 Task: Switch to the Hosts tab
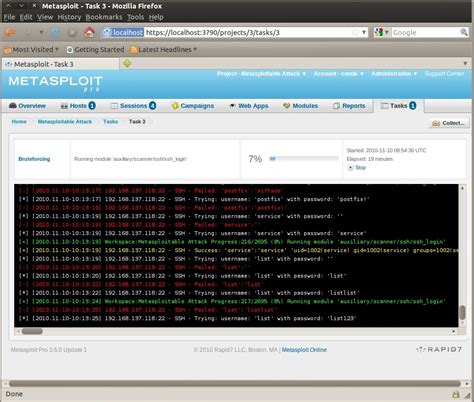(x=78, y=106)
